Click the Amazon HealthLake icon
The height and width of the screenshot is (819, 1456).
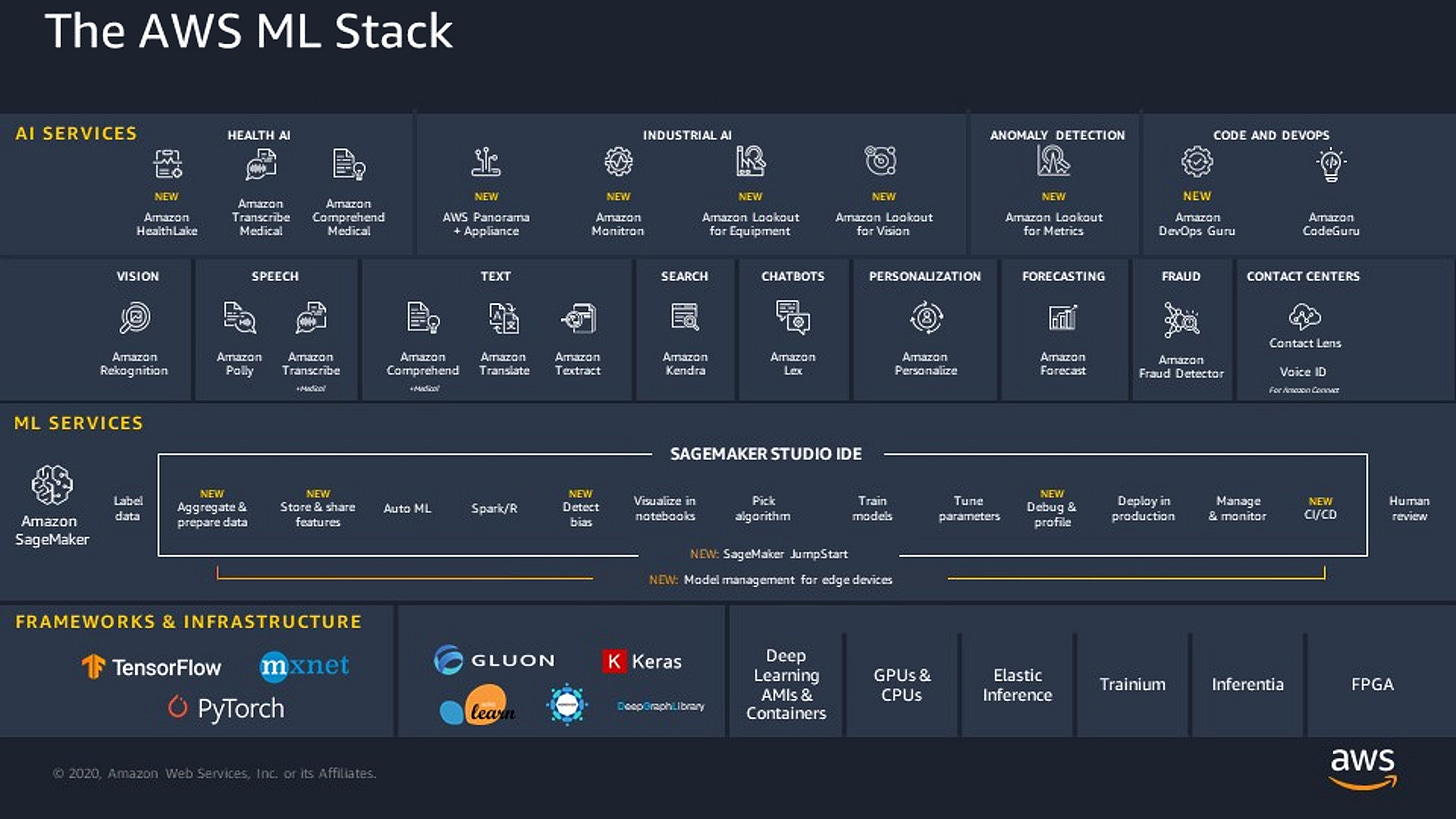pos(167,164)
